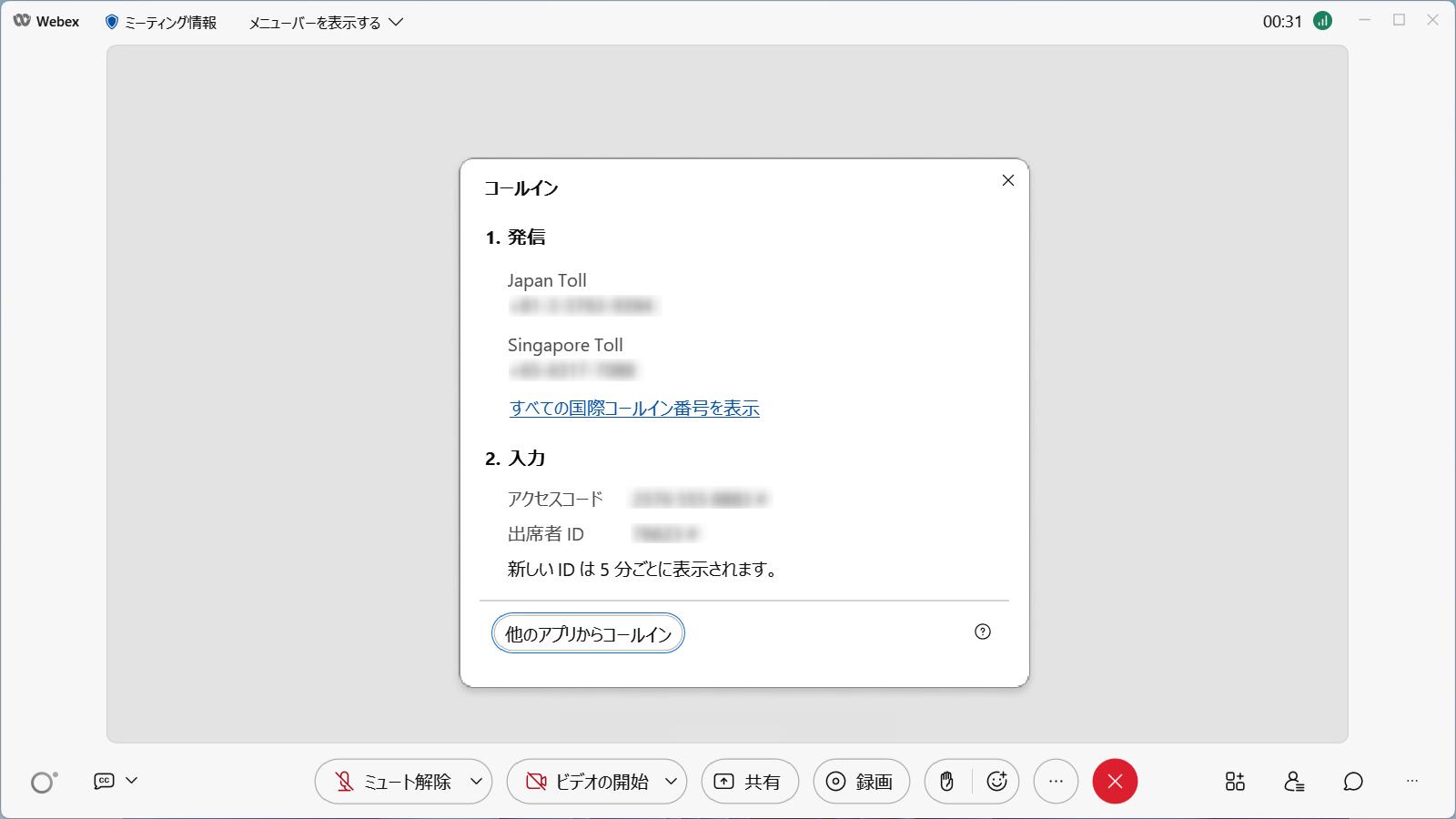Open the chat panel
This screenshot has width=1456, height=819.
click(x=1352, y=781)
